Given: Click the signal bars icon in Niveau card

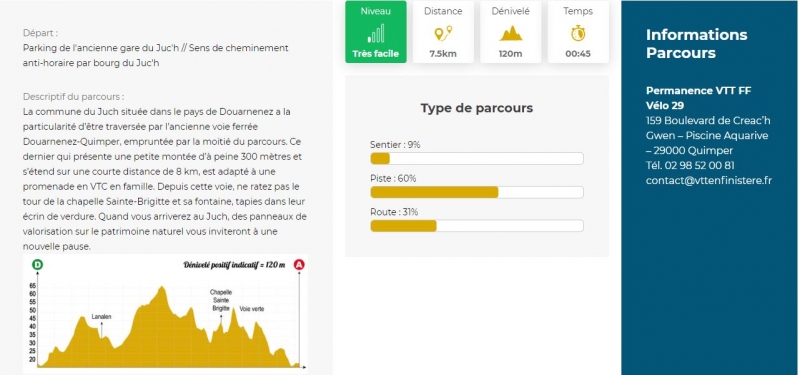Looking at the screenshot, I should tap(376, 34).
